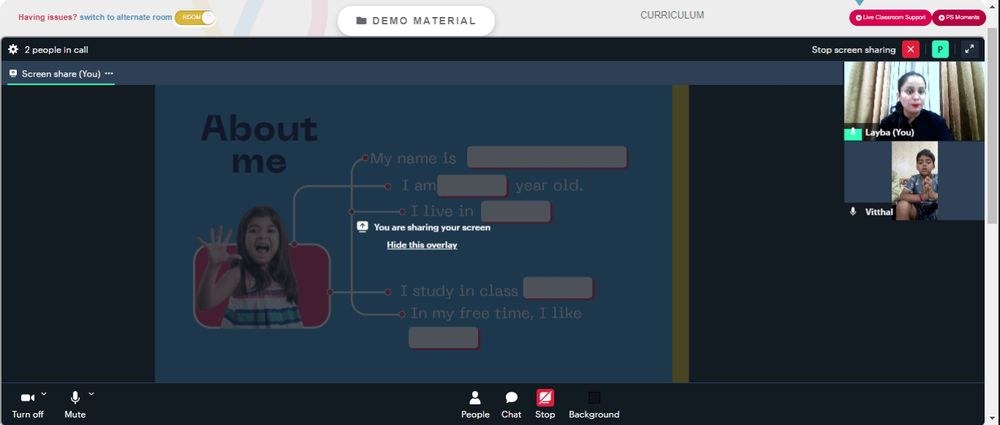Click the PS Moments button
The image size is (1000, 425).
click(959, 18)
